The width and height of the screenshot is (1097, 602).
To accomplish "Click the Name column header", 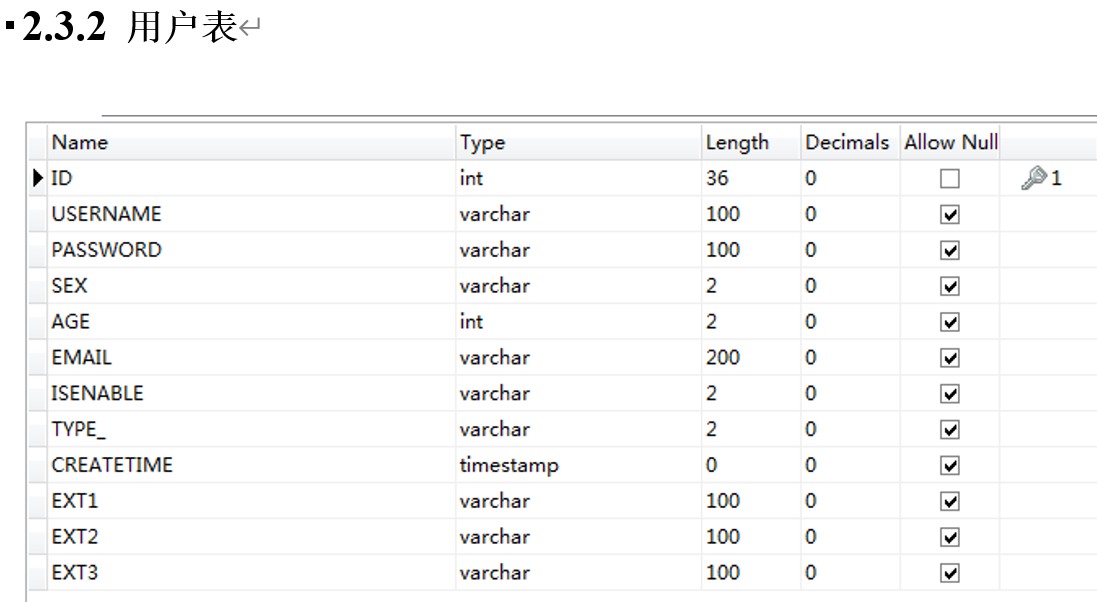I will click(252, 142).
